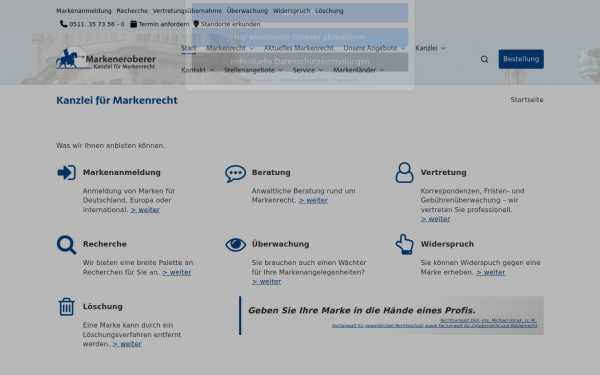The height and width of the screenshot is (375, 600).
Task: Open Widerspruch in the top bar
Action: pyautogui.click(x=291, y=11)
